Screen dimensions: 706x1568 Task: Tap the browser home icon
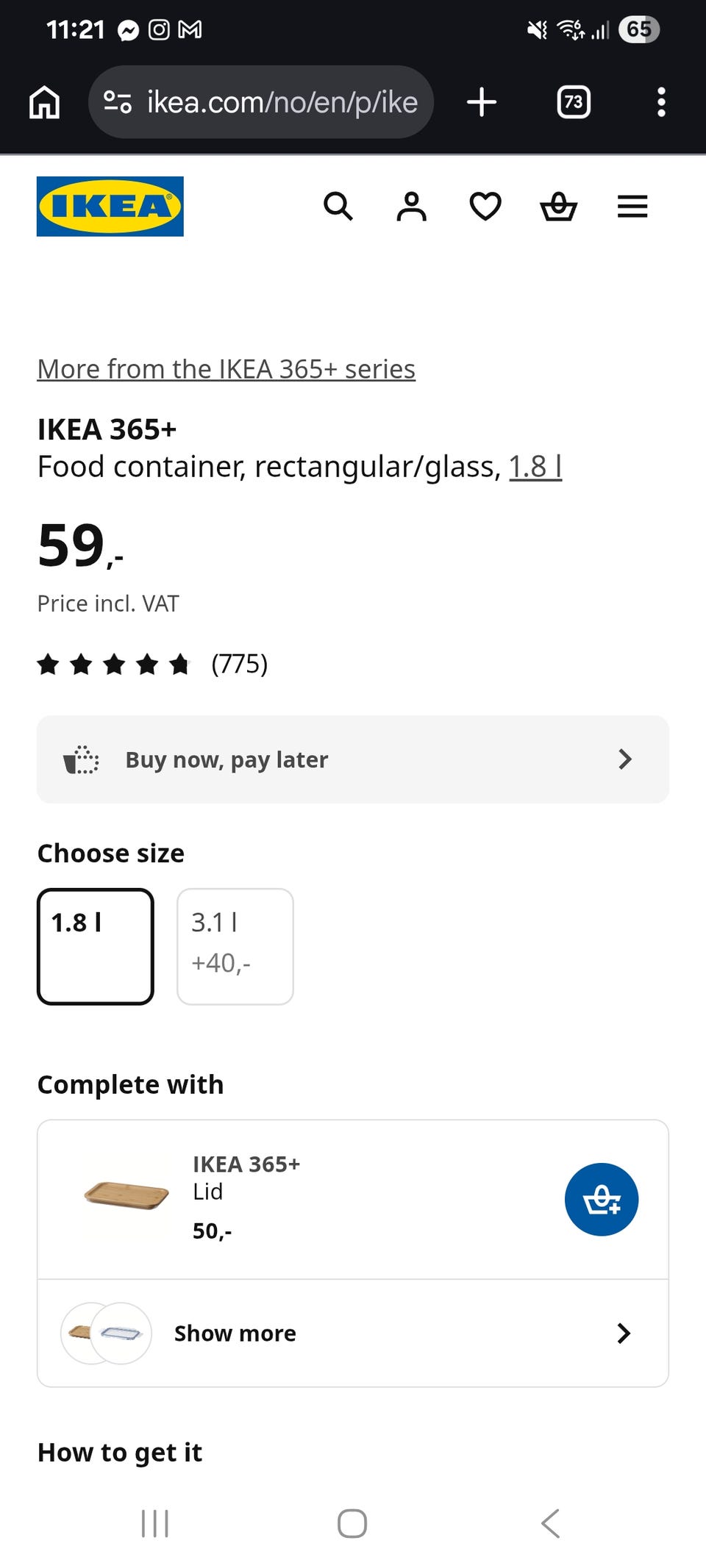45,102
